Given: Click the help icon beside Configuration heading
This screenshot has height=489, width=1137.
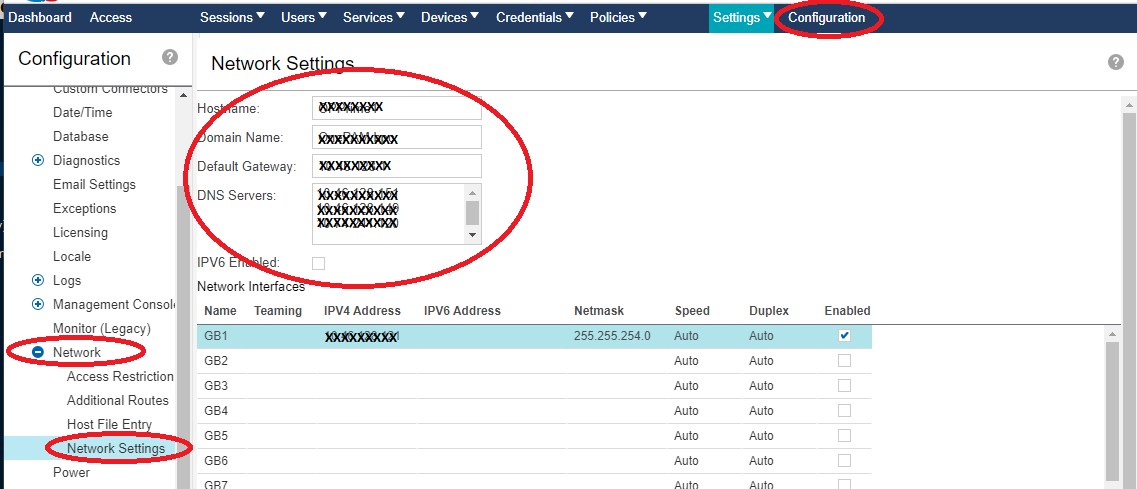Looking at the screenshot, I should point(170,58).
